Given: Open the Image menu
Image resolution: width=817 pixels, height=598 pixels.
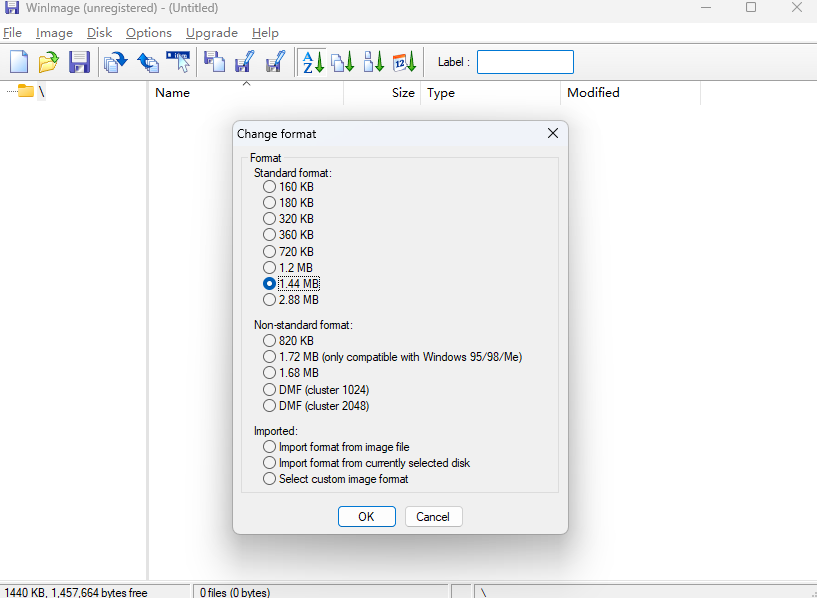Looking at the screenshot, I should click(x=54, y=33).
